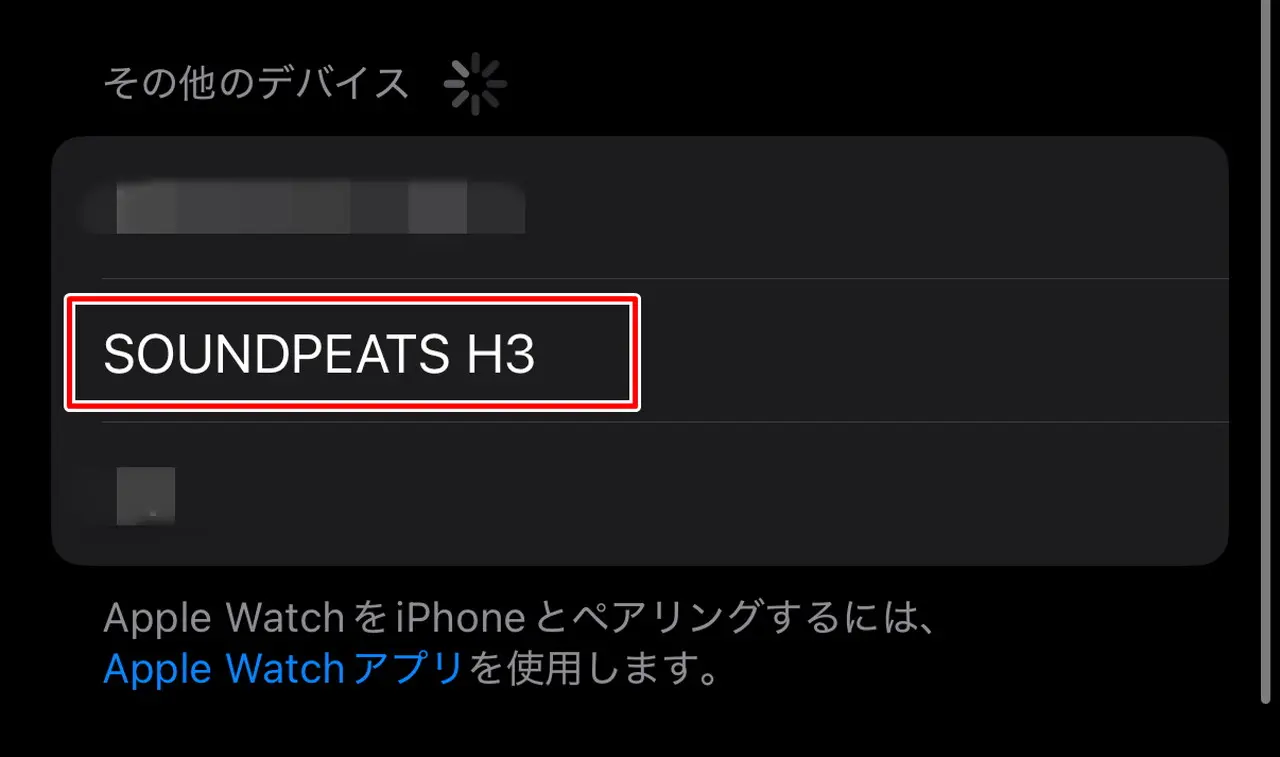Click the その他のデバイス section header
Viewport: 1280px width, 757px height.
pyautogui.click(x=257, y=83)
